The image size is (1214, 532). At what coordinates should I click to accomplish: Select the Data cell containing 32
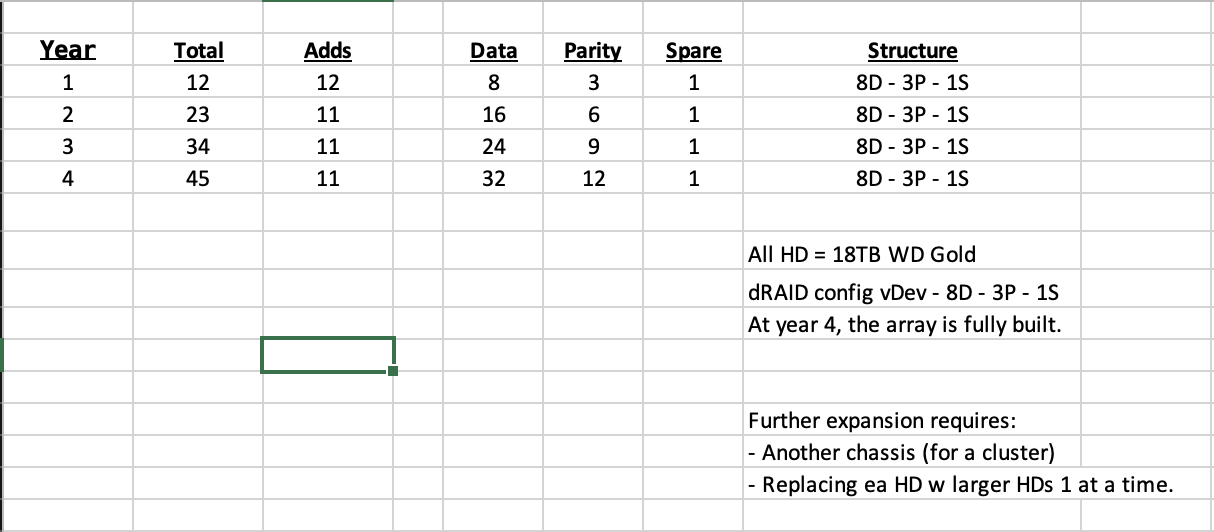494,180
